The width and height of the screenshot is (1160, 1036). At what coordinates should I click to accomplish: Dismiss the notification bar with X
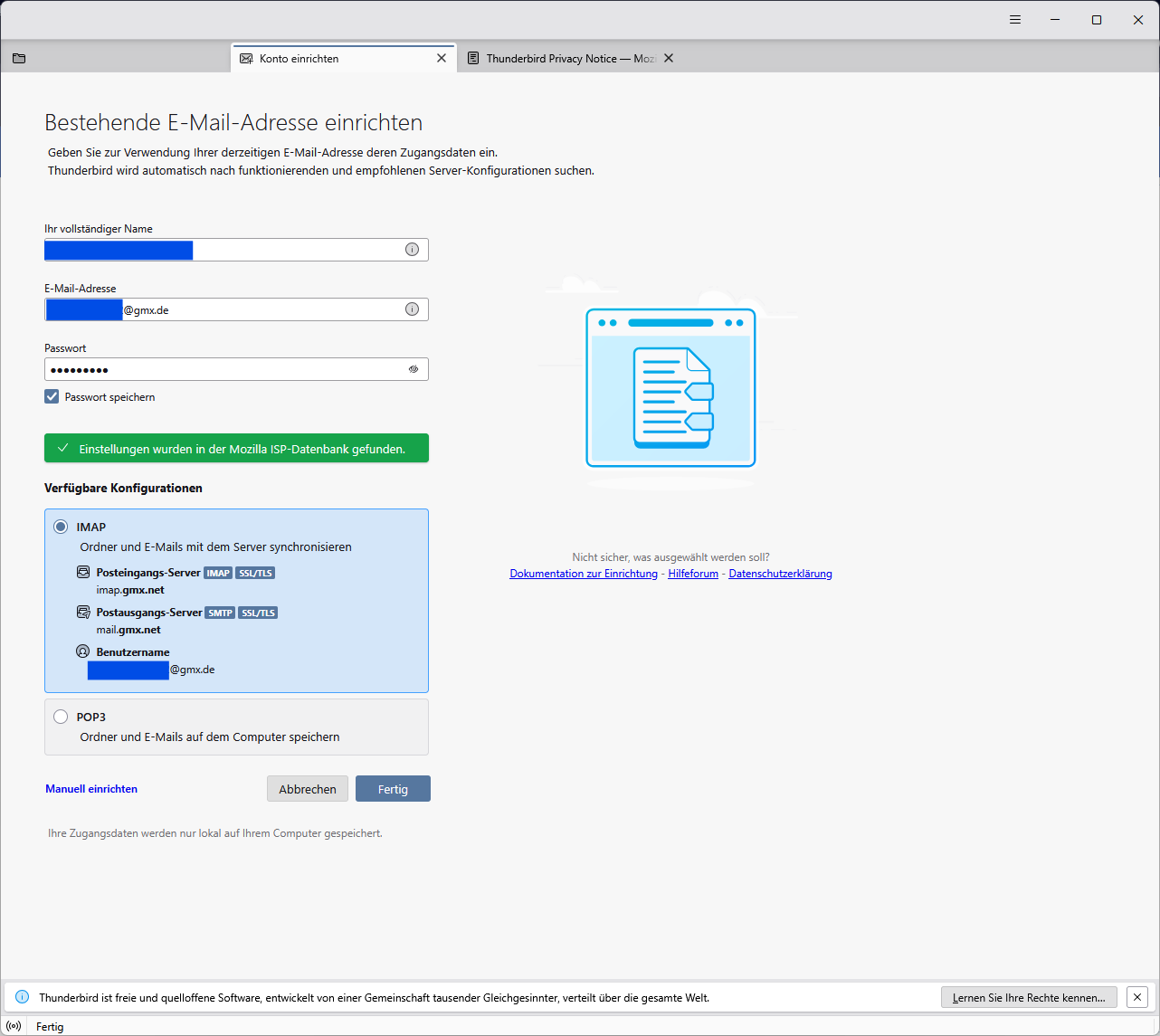pos(1137,997)
